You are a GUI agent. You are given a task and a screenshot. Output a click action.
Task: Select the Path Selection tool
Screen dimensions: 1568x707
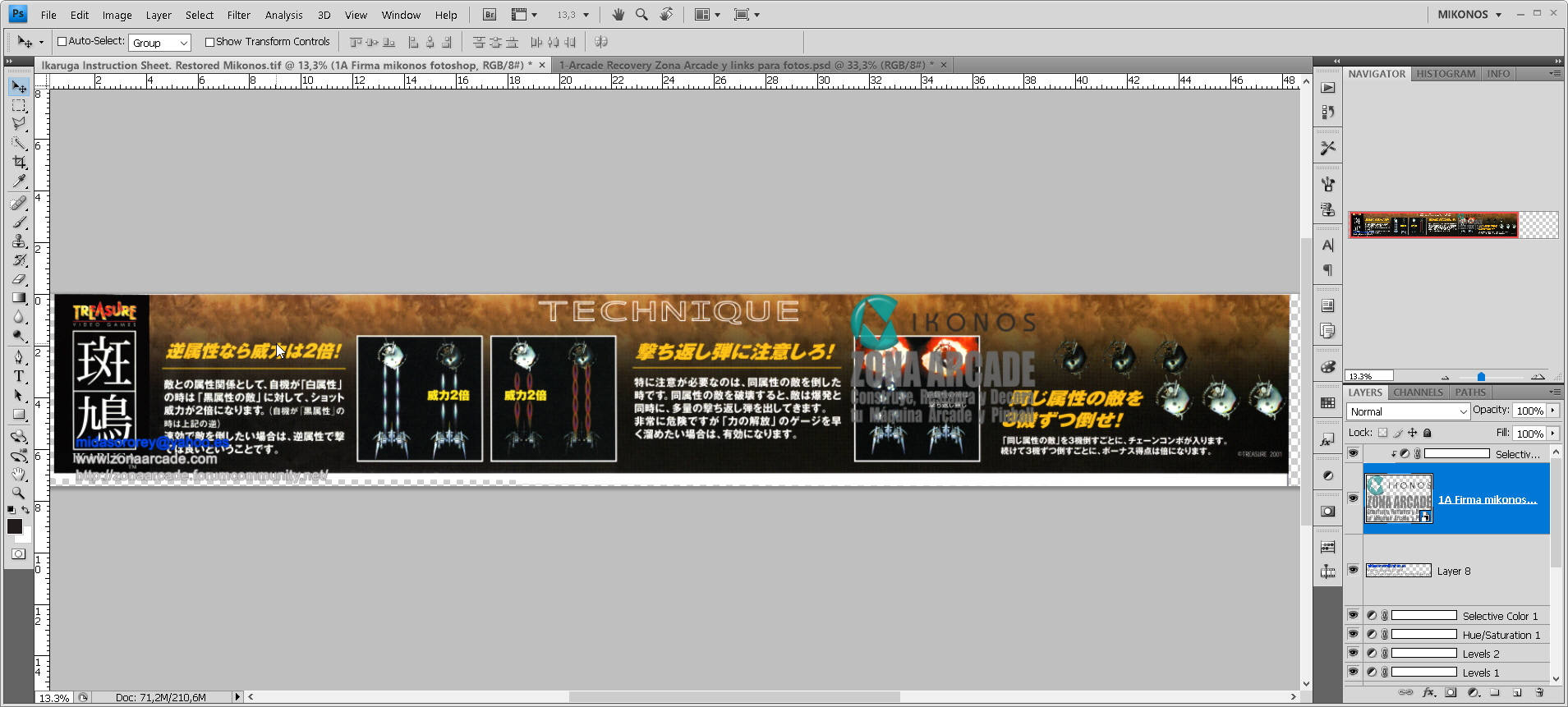(x=19, y=395)
